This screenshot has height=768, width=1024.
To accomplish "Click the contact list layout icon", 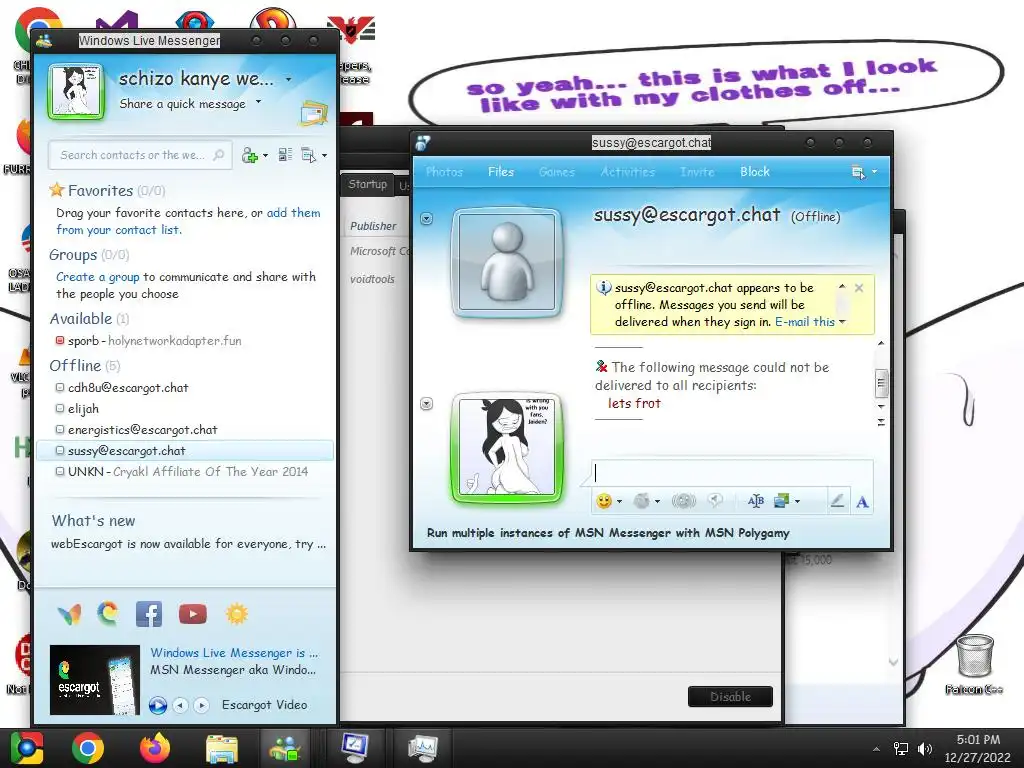I will (x=285, y=155).
